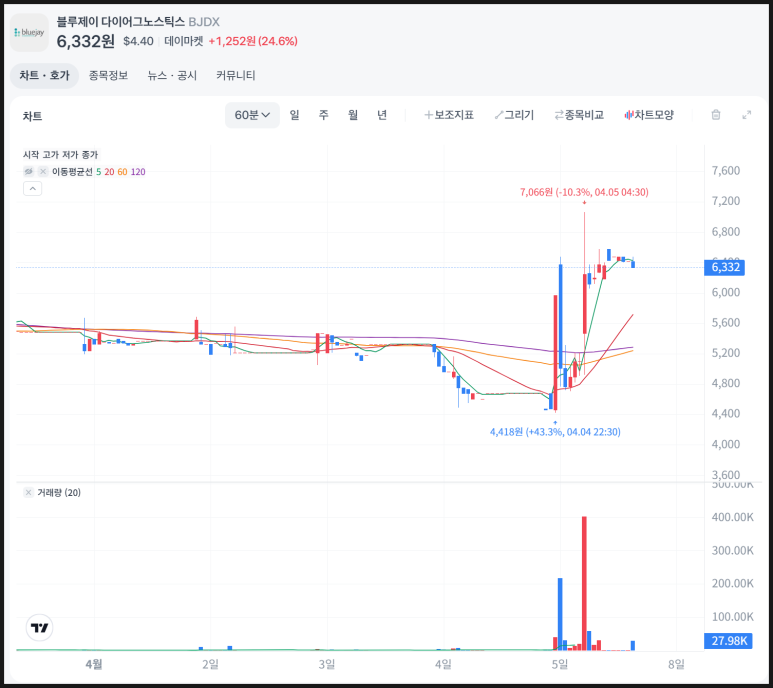Select the 일 daily interval
This screenshot has width=773, height=688.
pyautogui.click(x=294, y=115)
